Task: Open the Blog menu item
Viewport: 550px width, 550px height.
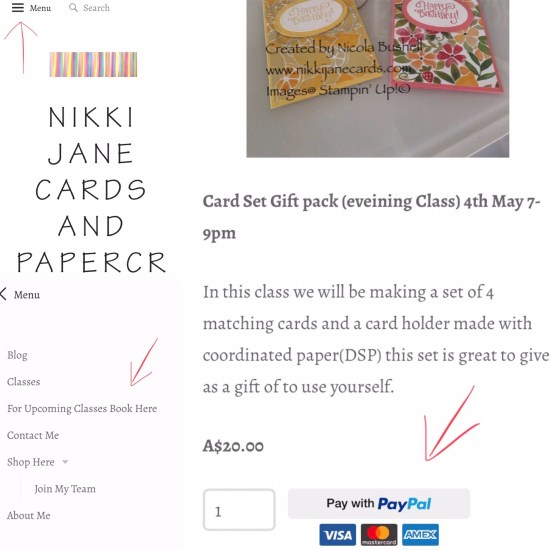Action: click(x=17, y=355)
